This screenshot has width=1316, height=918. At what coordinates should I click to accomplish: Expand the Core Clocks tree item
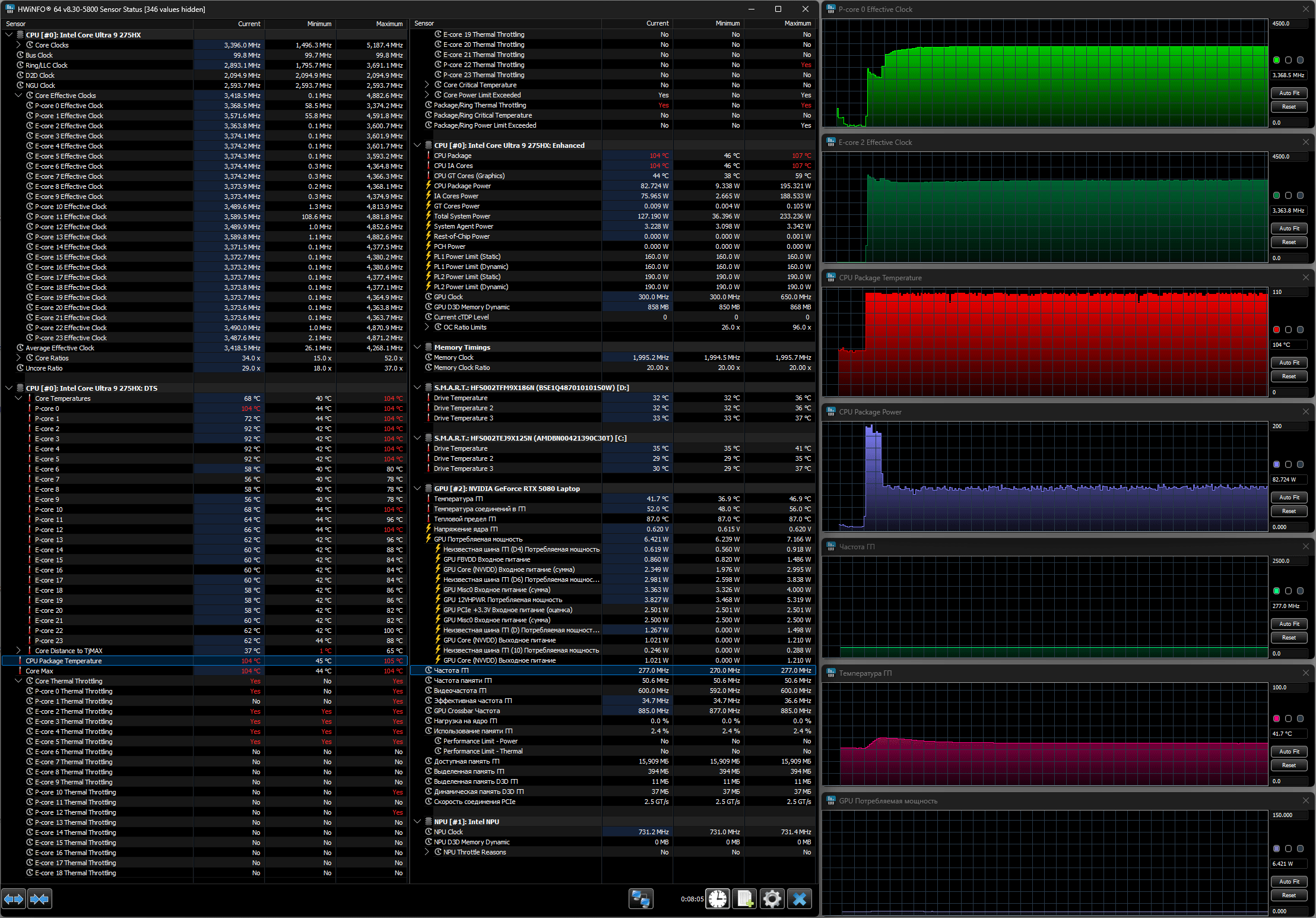coord(19,45)
